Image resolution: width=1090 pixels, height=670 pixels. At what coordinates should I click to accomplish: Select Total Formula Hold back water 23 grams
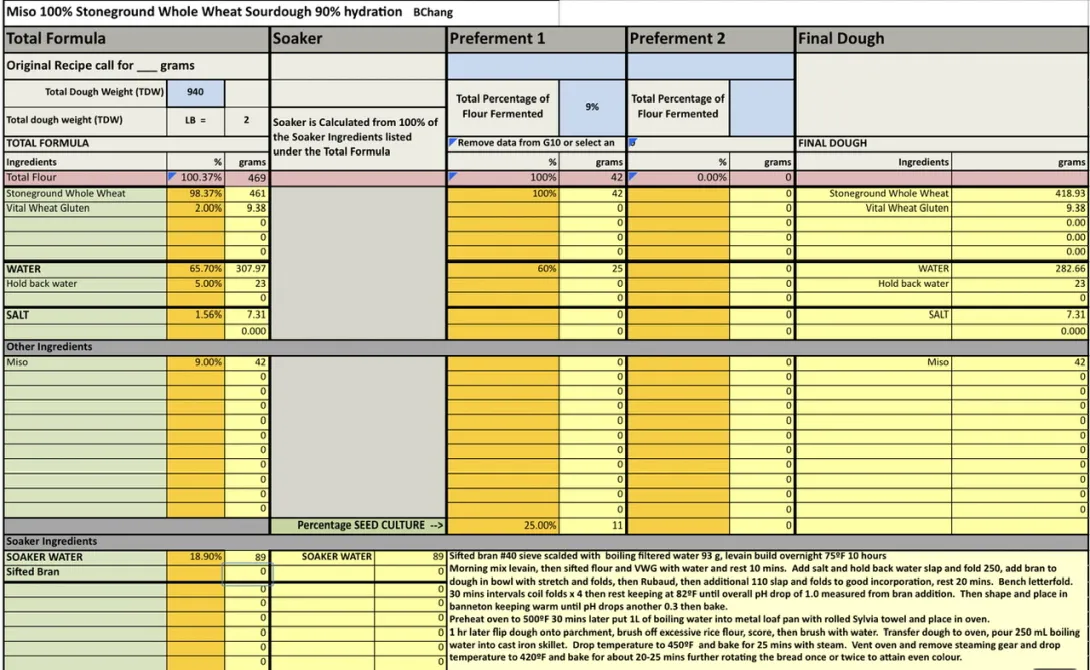tap(246, 284)
